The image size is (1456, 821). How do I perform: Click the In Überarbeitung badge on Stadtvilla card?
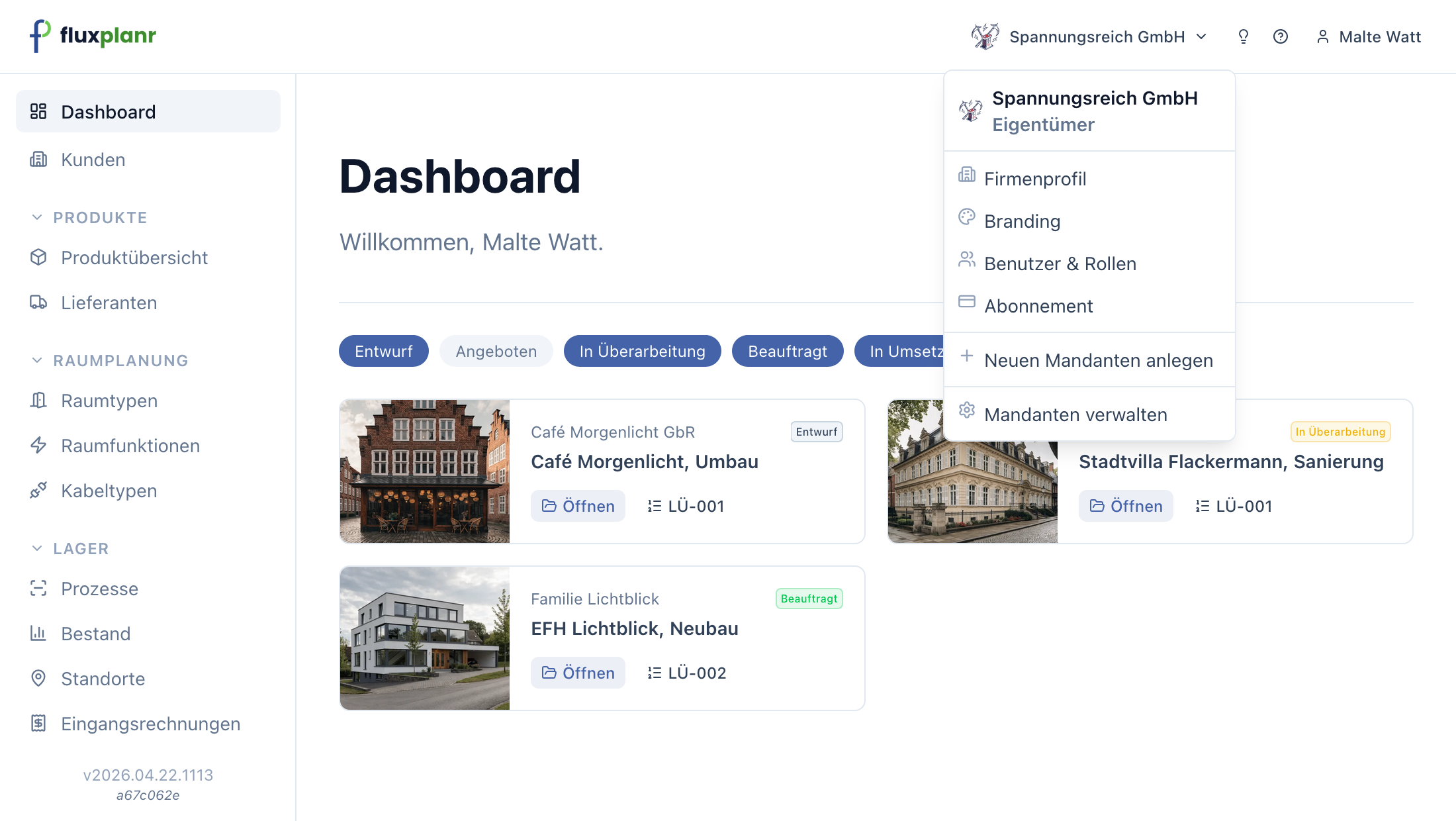click(1340, 432)
